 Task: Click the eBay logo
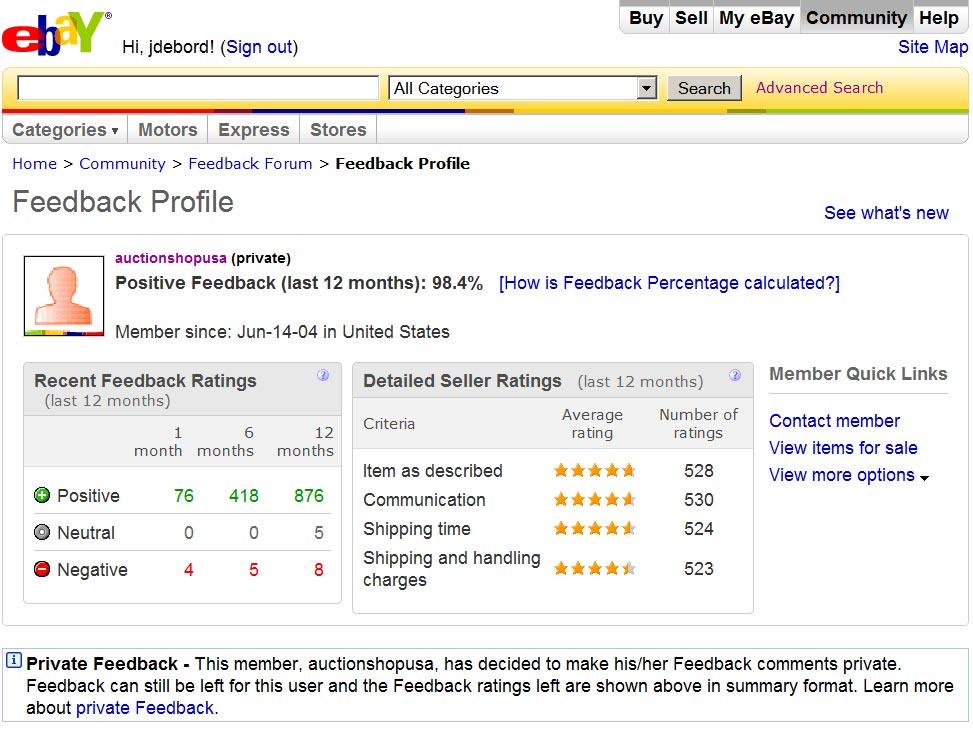pyautogui.click(x=56, y=34)
